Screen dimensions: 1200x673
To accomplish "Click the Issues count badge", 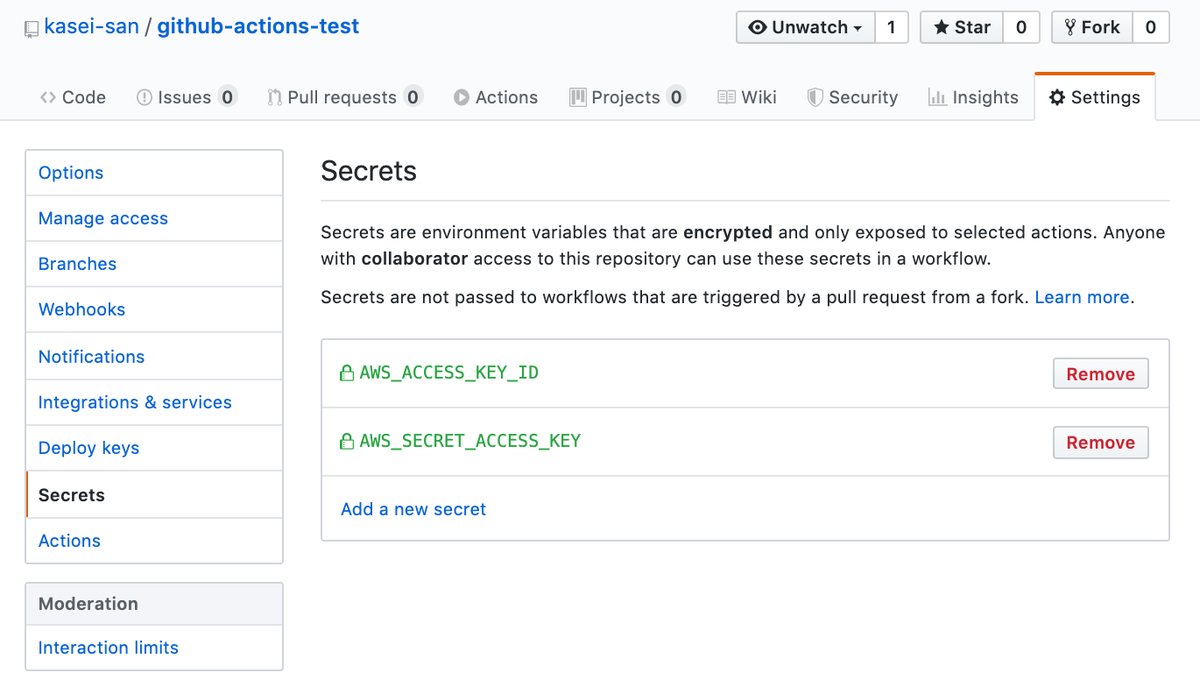I will (x=227, y=97).
